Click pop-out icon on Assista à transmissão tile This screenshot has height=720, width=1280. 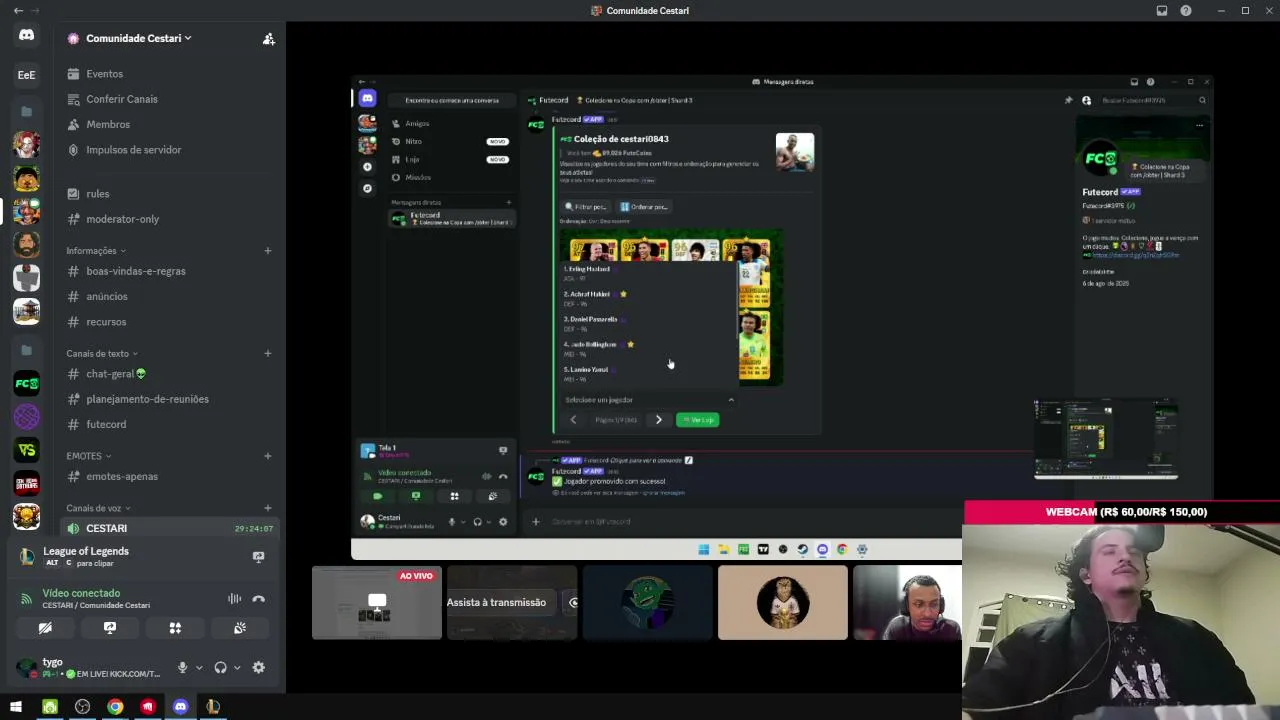[x=573, y=603]
